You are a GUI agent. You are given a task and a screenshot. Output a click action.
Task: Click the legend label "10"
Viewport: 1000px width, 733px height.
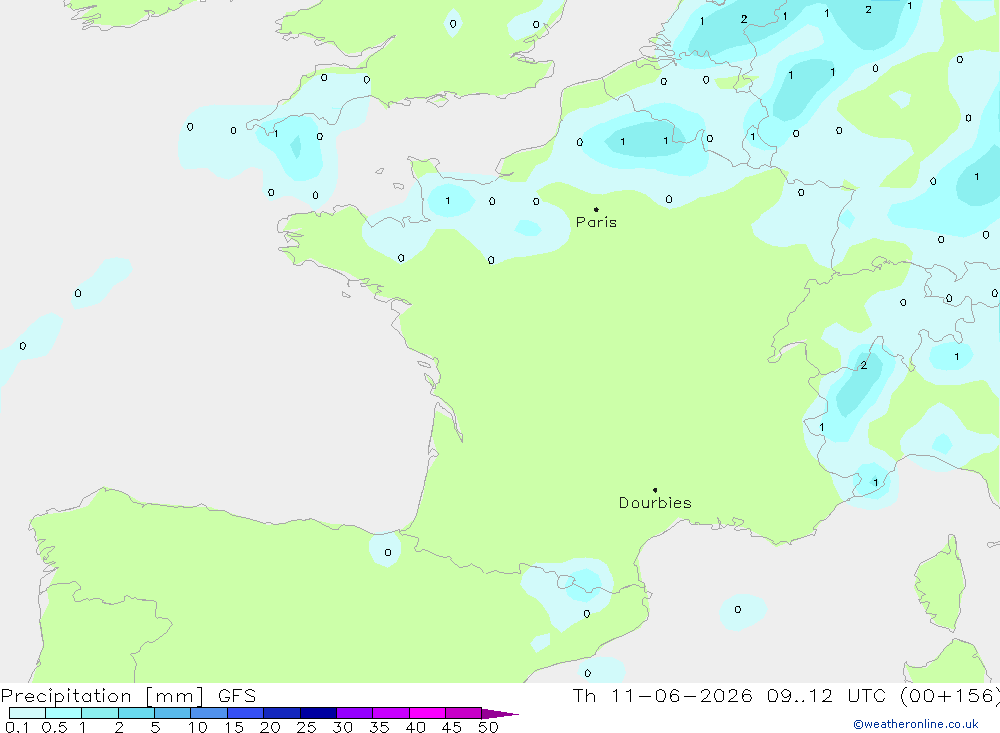198,727
